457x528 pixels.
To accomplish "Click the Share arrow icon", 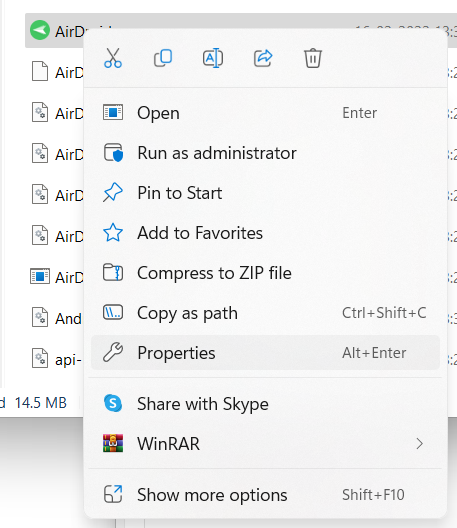I will pos(263,58).
